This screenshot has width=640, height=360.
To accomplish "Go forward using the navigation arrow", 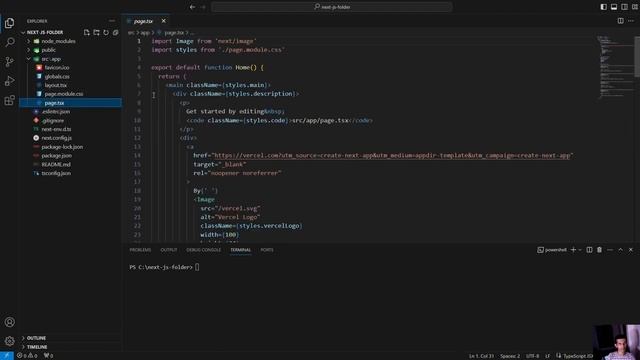I will pyautogui.click(x=203, y=7).
